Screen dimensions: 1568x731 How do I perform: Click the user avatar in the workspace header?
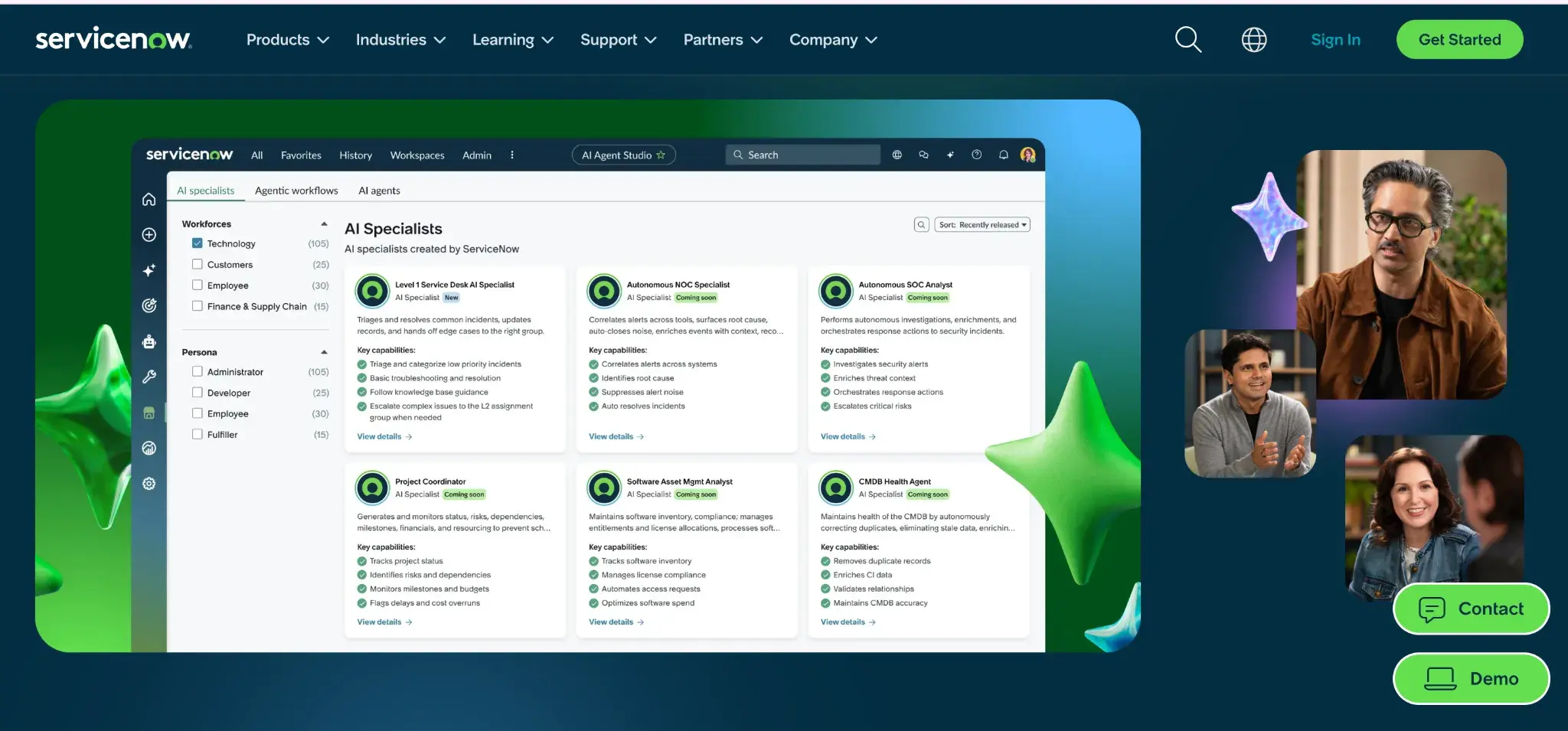click(1029, 155)
